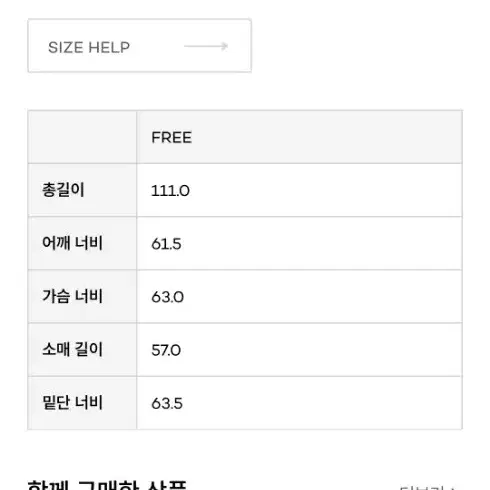Click the 61.5 shoulder width value
Image resolution: width=490 pixels, height=490 pixels.
point(166,244)
